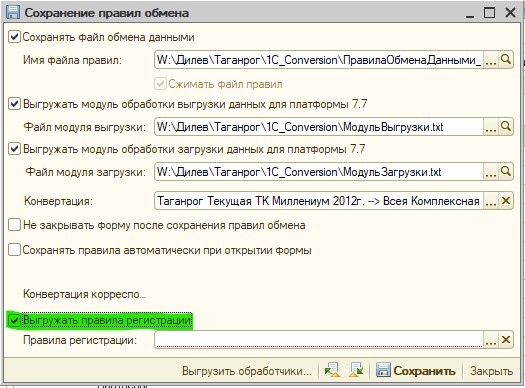Toggle disabled 'Сжимать файл правил' checkbox
This screenshot has width=525, height=388.
pos(160,84)
